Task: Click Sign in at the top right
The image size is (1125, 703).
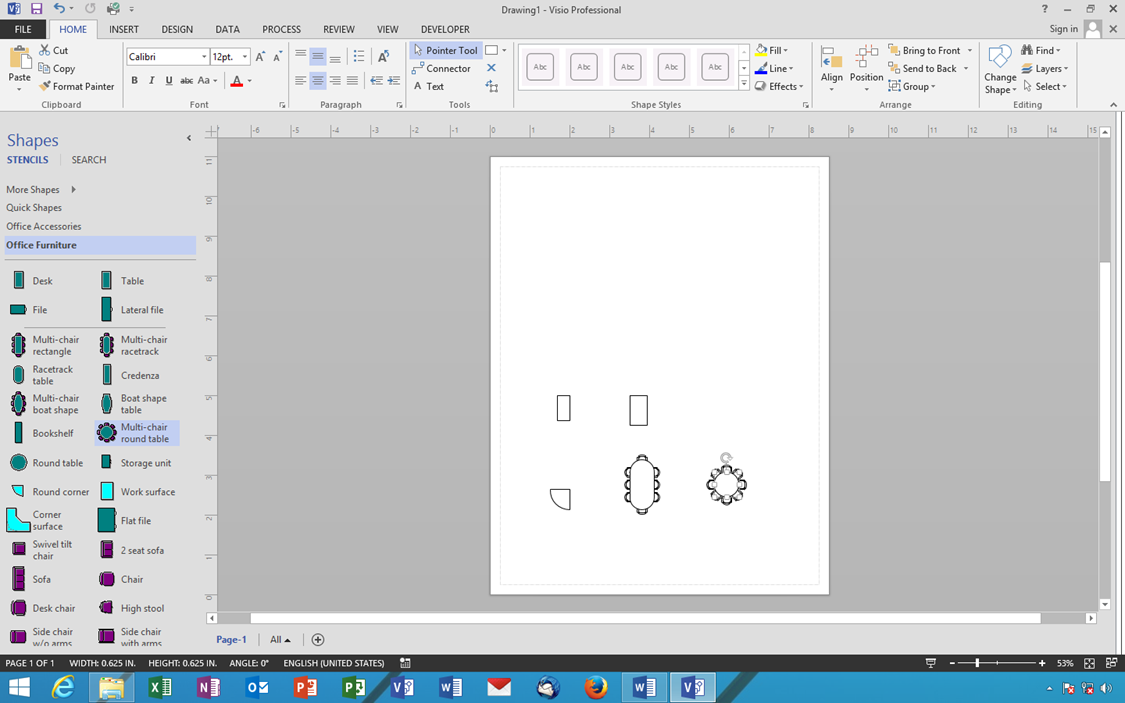Action: 1062,29
